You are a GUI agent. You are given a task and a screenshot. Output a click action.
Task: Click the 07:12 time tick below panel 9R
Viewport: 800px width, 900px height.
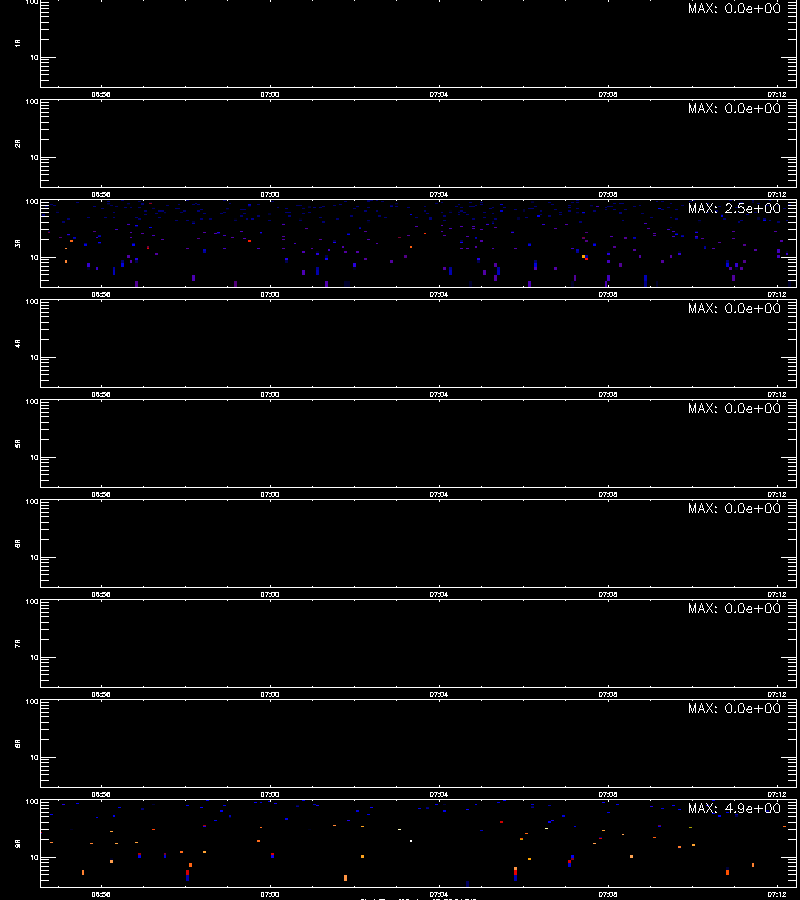coord(777,894)
